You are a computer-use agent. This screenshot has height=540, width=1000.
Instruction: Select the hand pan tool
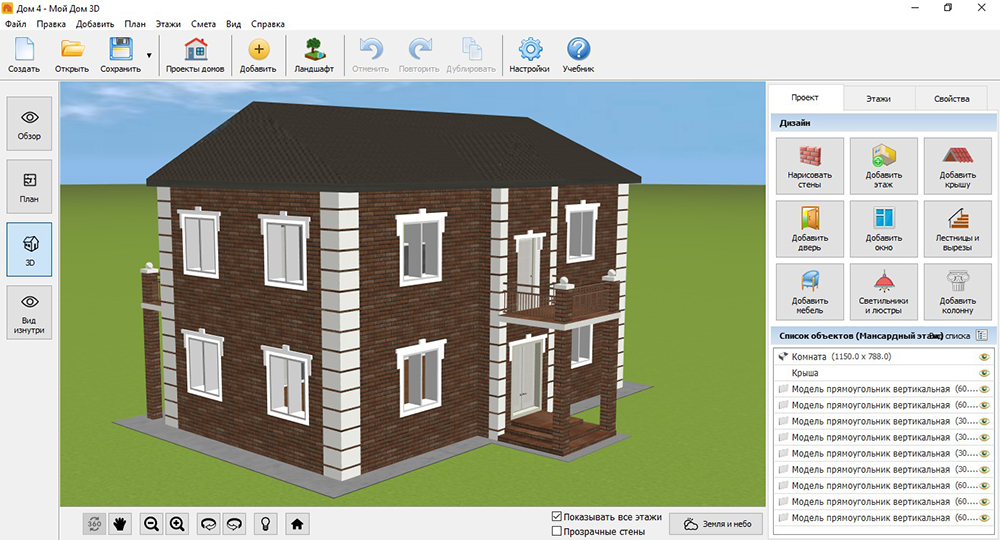click(120, 524)
